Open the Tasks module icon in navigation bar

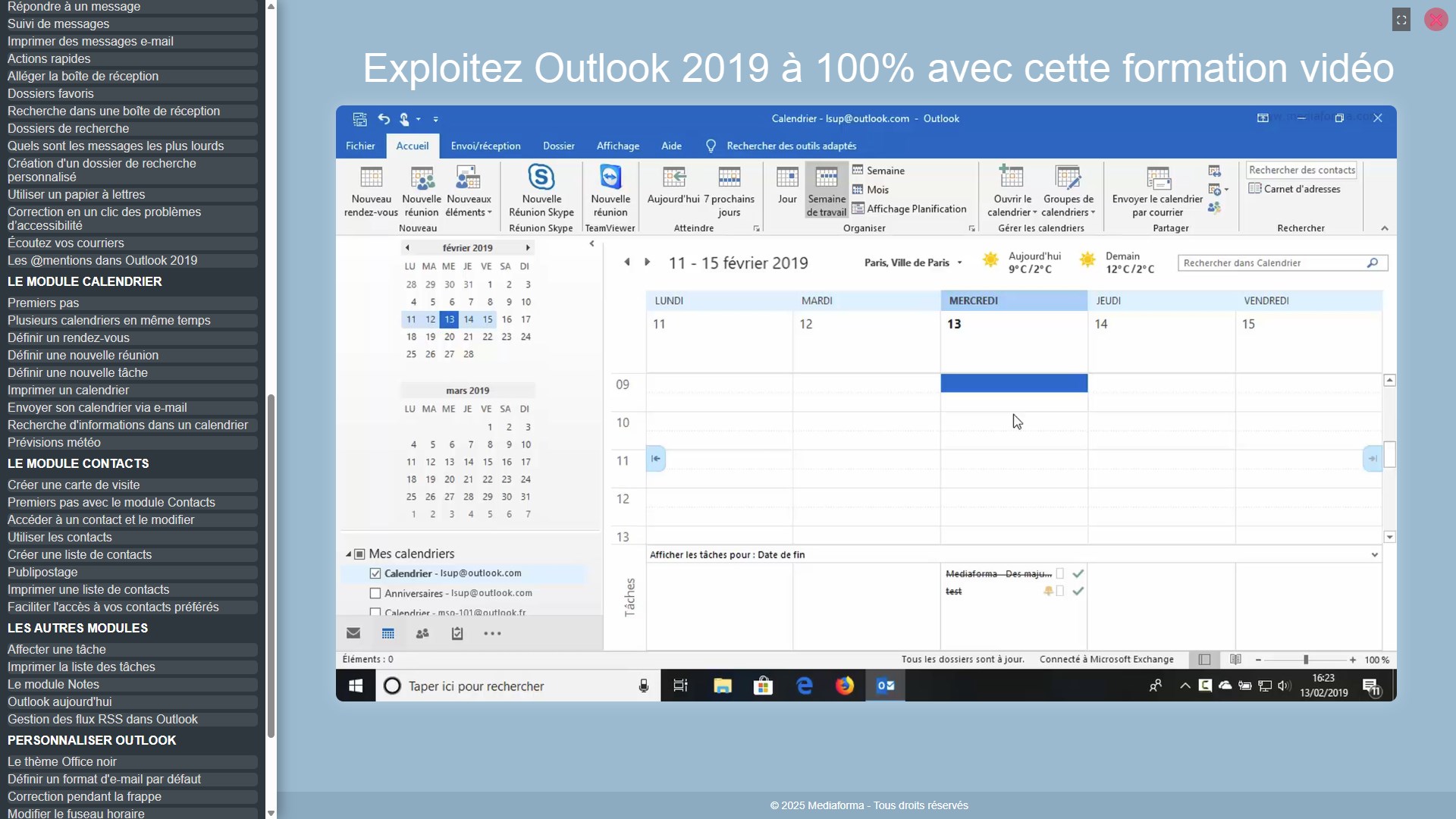click(x=457, y=633)
